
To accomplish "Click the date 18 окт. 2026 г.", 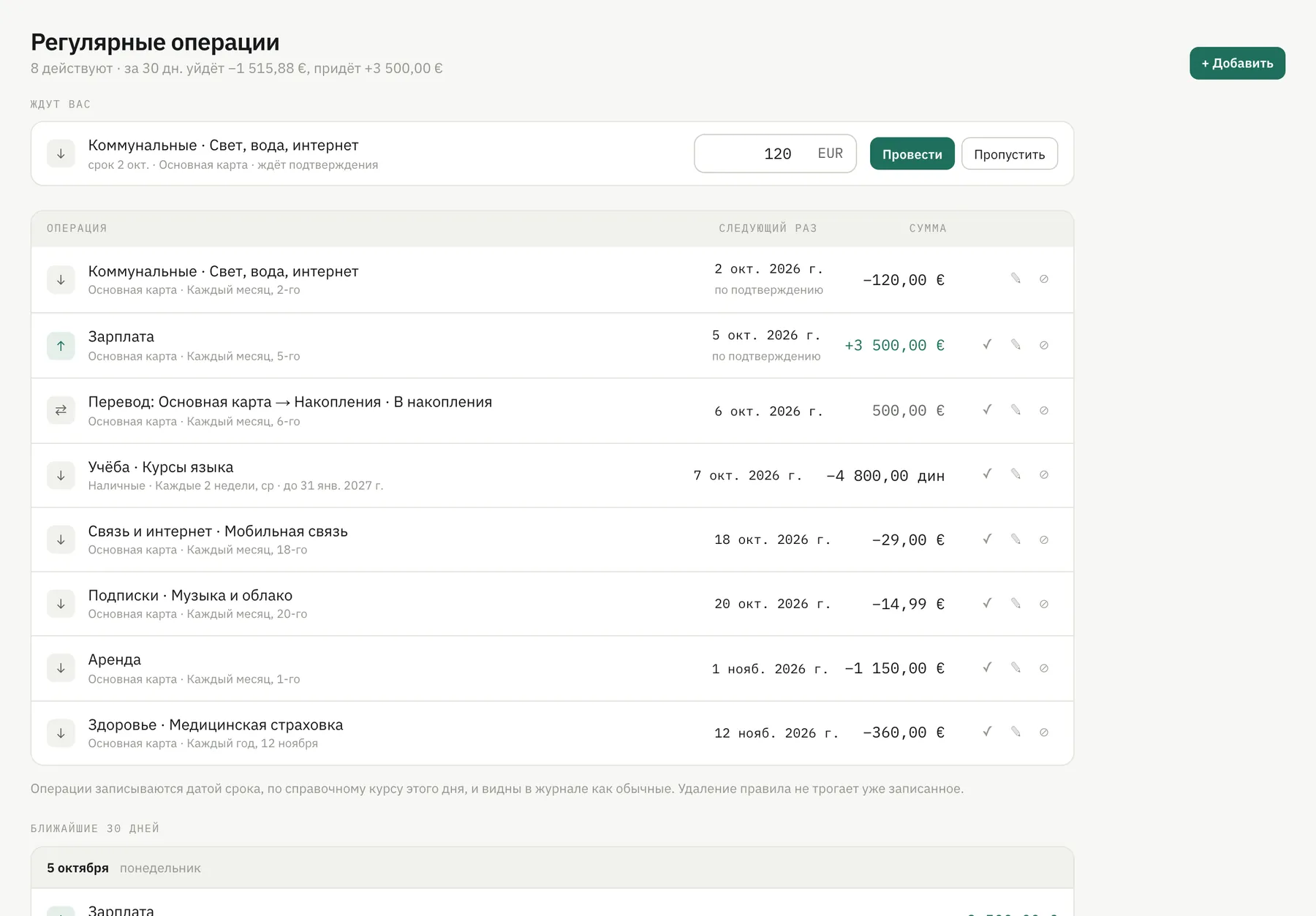I will [x=772, y=540].
